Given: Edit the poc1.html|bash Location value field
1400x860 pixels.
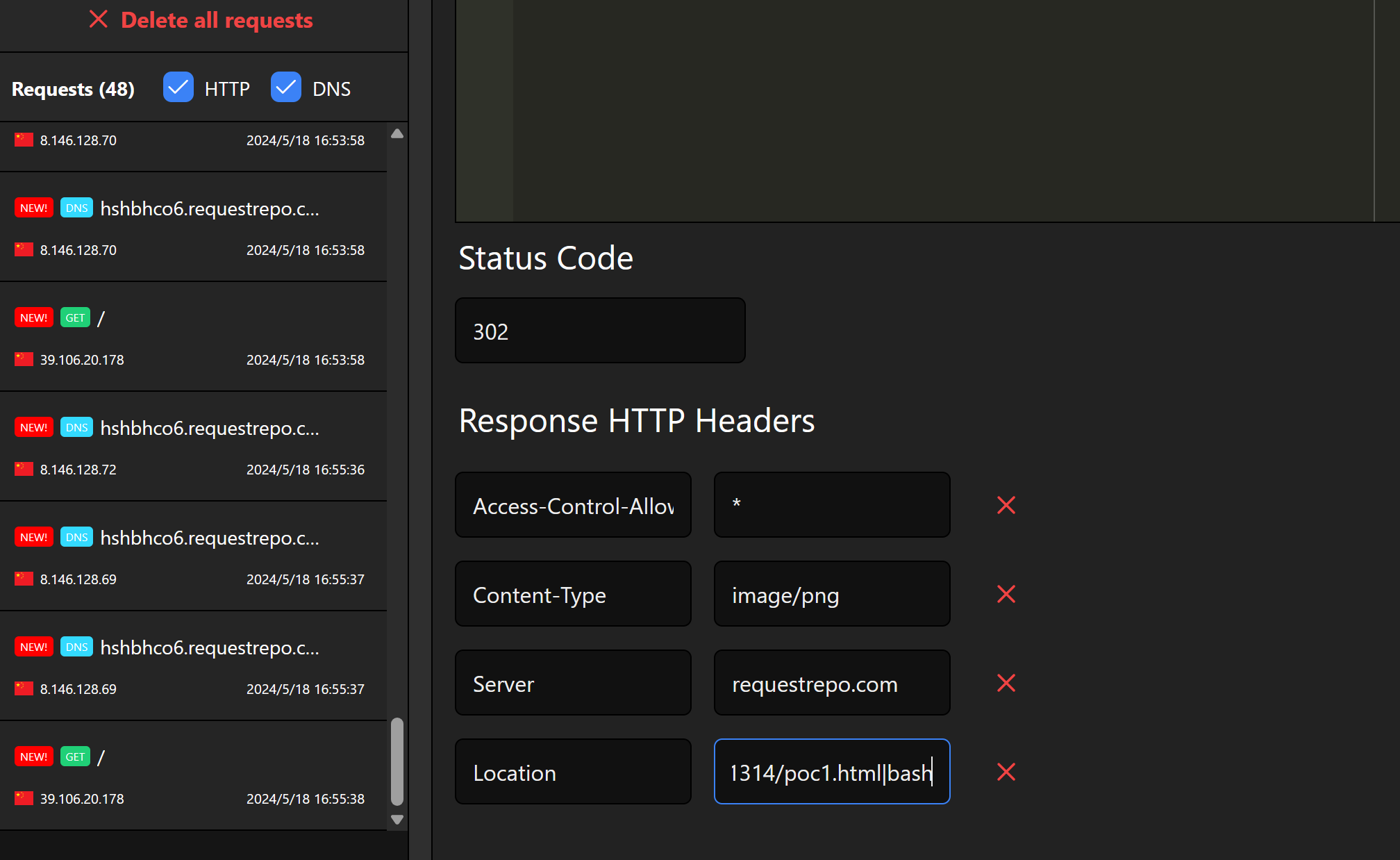Looking at the screenshot, I should point(832,772).
